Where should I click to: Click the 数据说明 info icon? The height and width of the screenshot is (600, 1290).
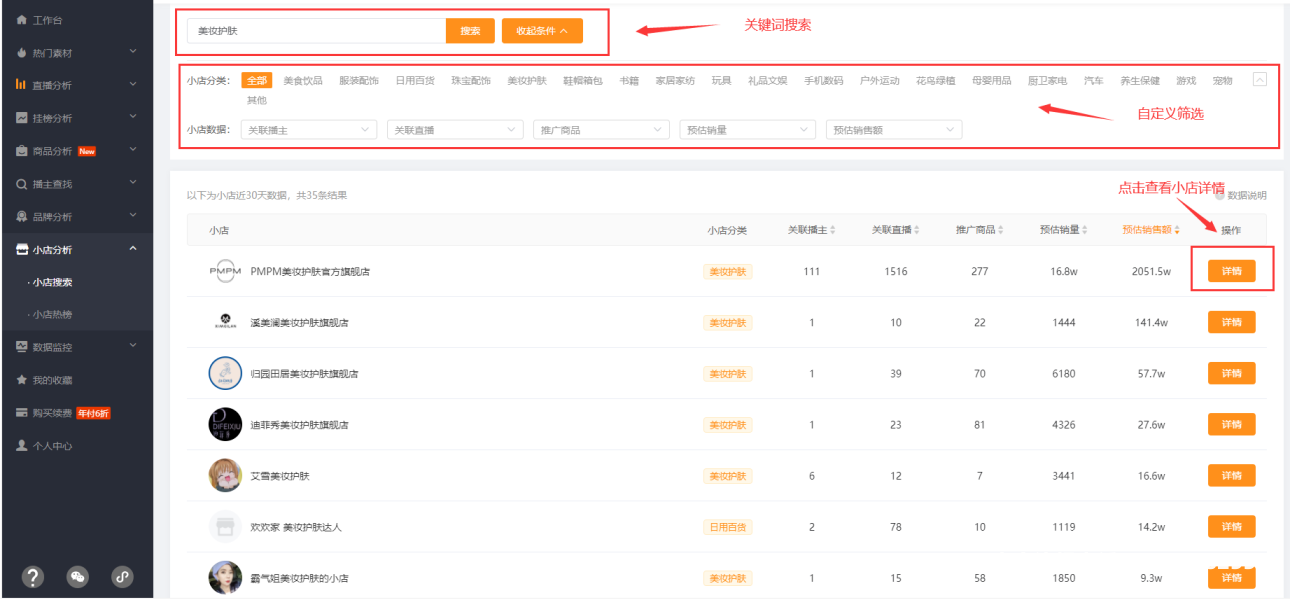[x=1219, y=196]
